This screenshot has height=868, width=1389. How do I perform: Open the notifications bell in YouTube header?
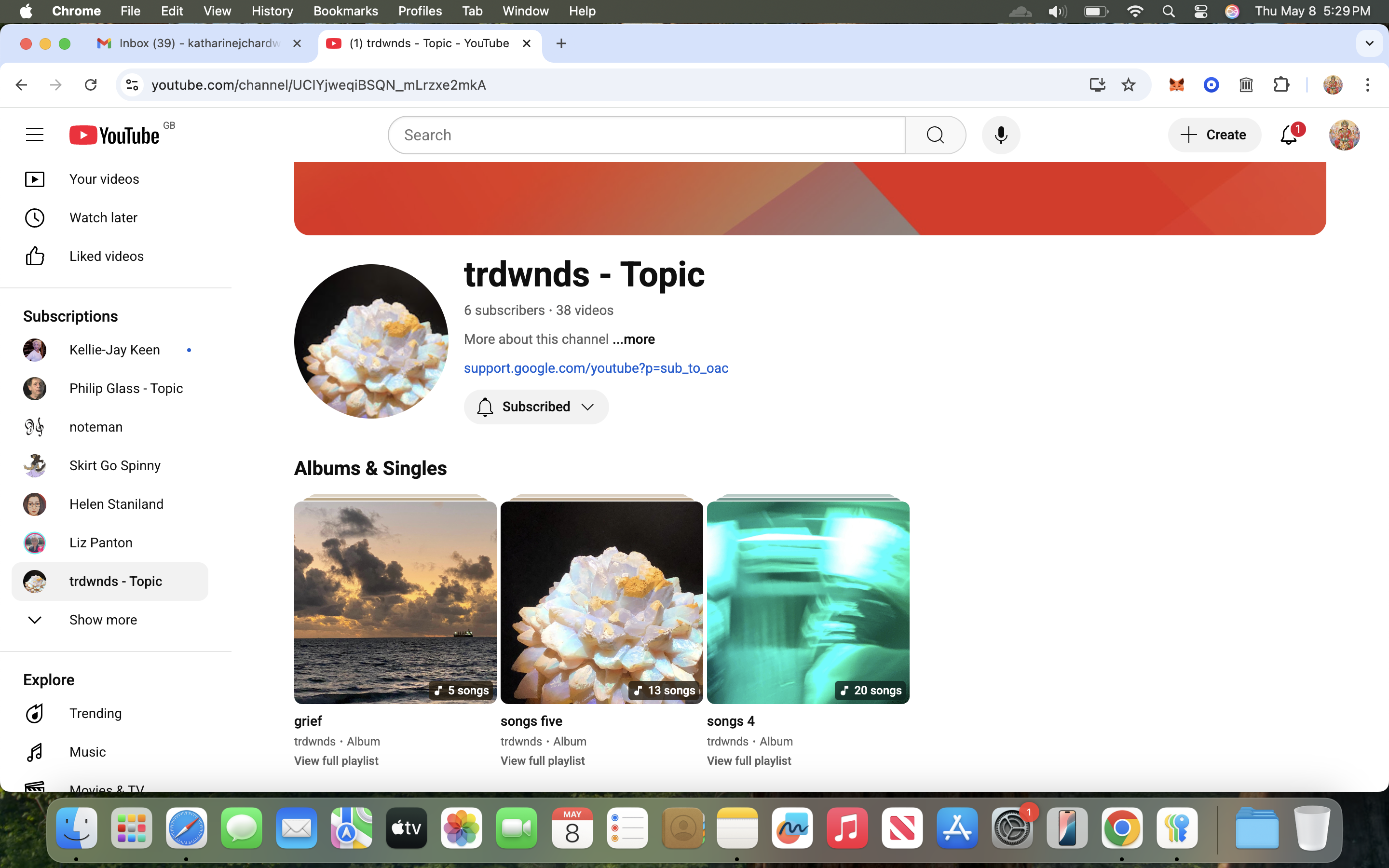click(1289, 135)
